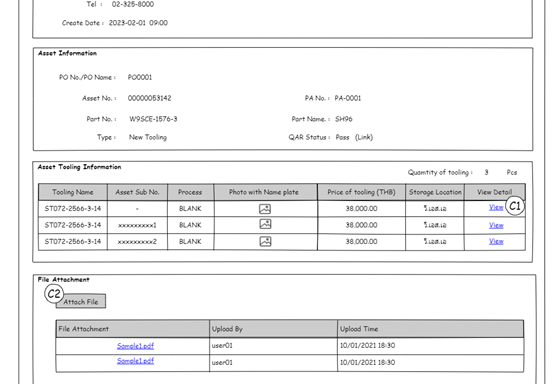The image size is (556, 384).
Task: Open View link for xxxxxxxxx1 row
Action: [496, 225]
